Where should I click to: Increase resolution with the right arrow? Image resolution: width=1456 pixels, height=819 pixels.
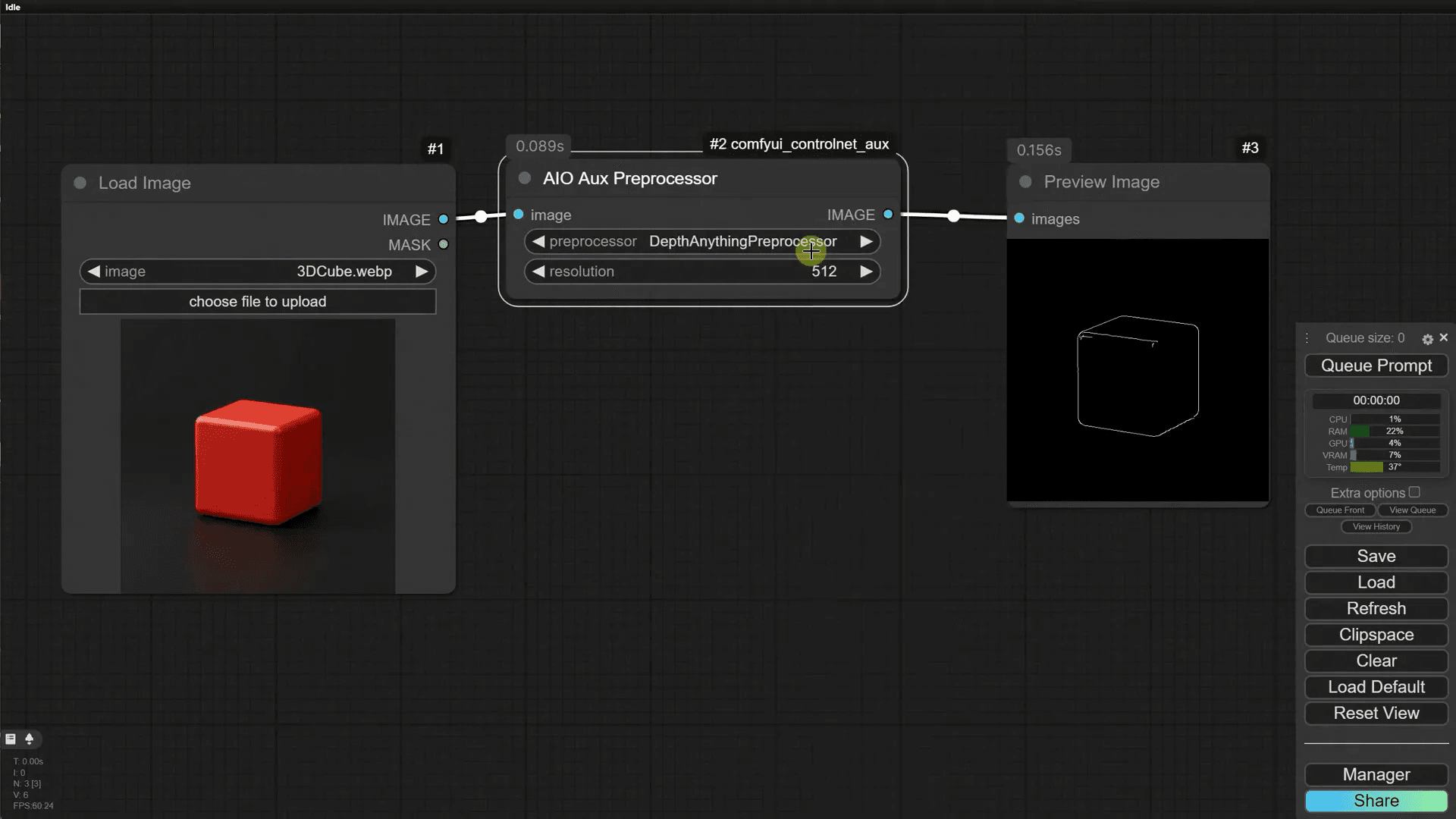coord(866,271)
